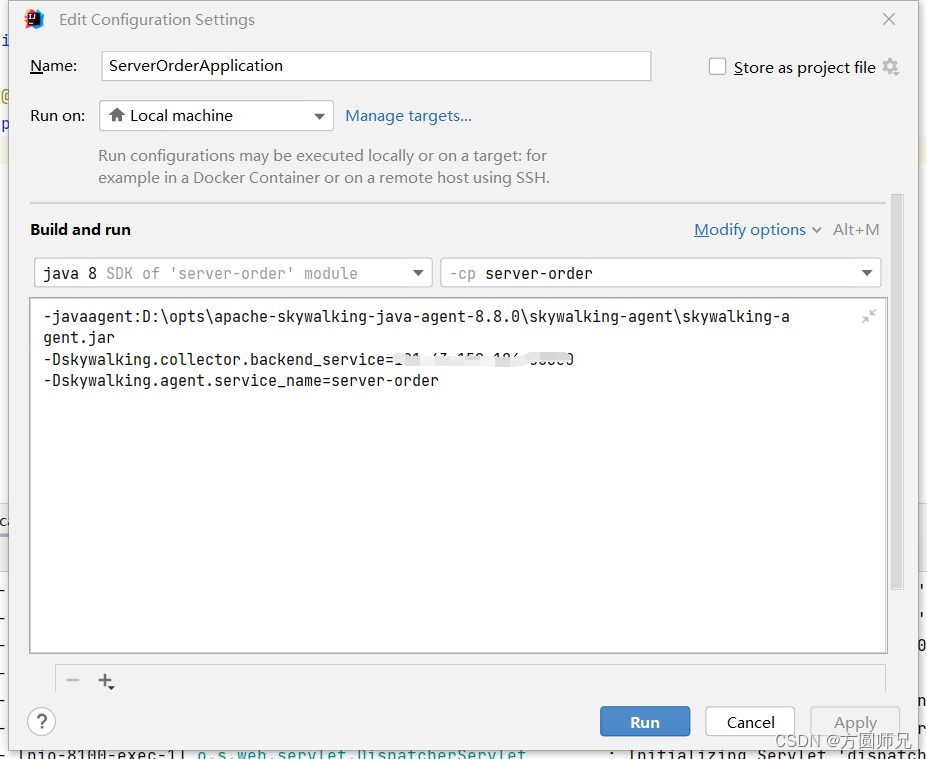This screenshot has height=759, width=927.
Task: Click the Apply button
Action: tap(855, 721)
